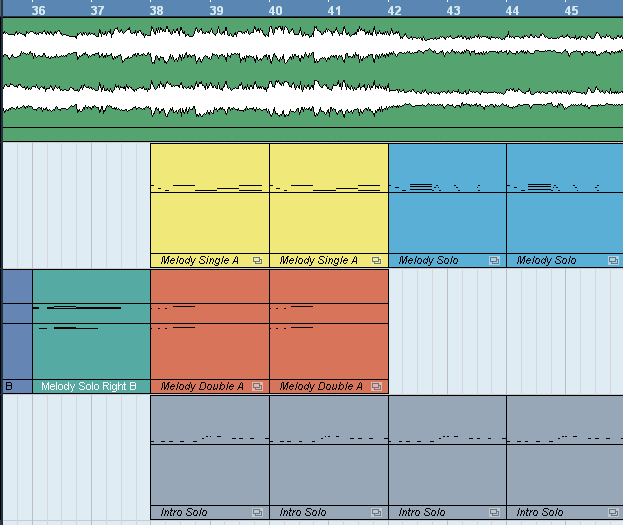Set position to bar 45 in ruler

click(571, 9)
